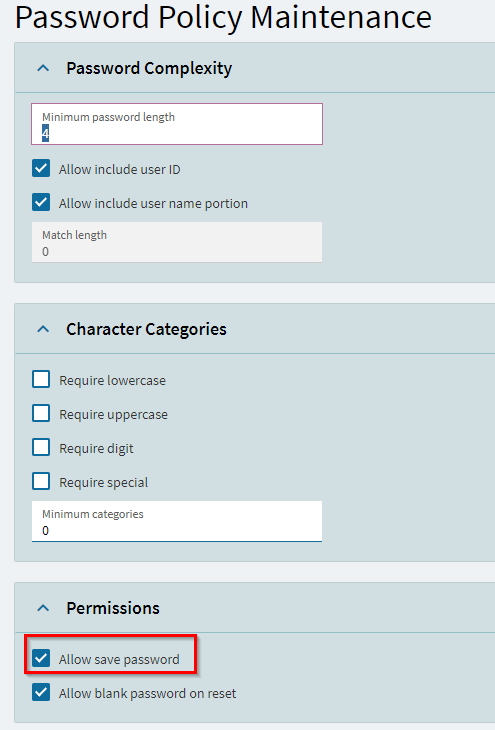The width and height of the screenshot is (495, 730).
Task: Click the disabled Match length field
Action: pyautogui.click(x=177, y=242)
